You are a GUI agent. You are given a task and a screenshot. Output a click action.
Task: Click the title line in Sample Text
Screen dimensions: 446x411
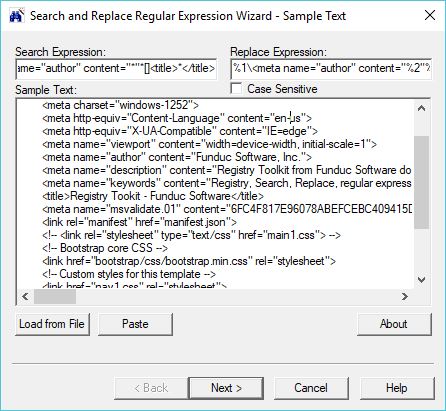coord(153,196)
